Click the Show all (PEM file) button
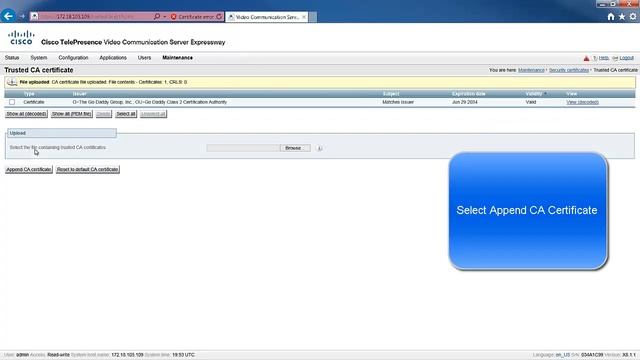The image size is (640, 360). coord(71,114)
